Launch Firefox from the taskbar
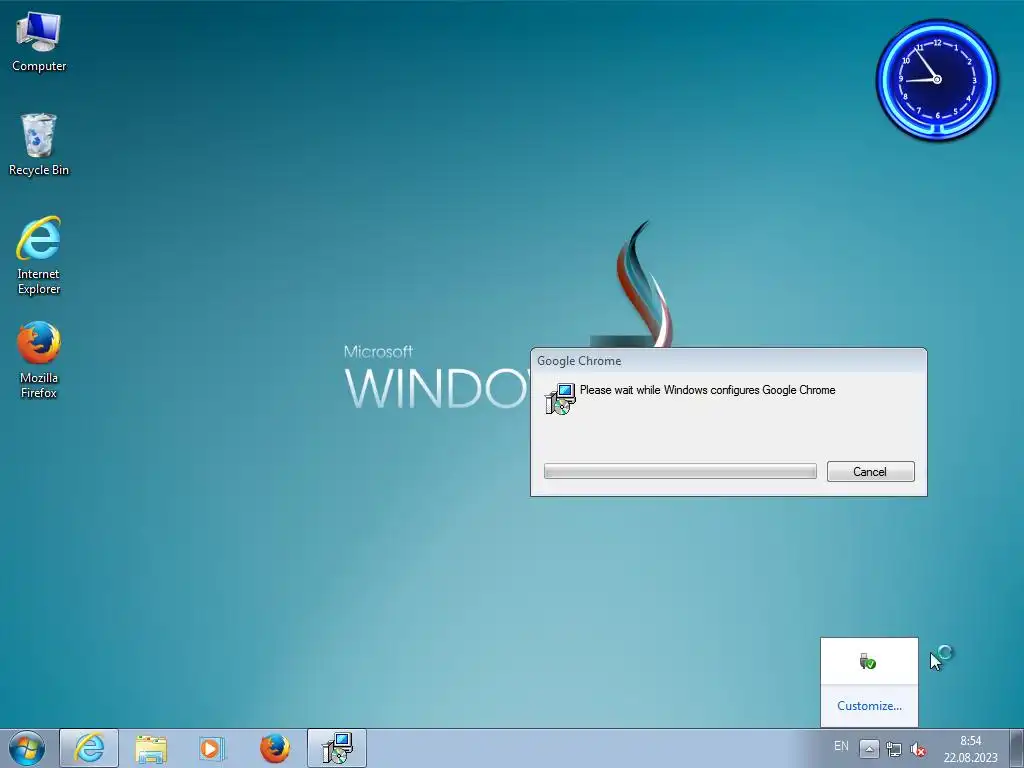Viewport: 1024px width, 768px height. click(x=274, y=748)
